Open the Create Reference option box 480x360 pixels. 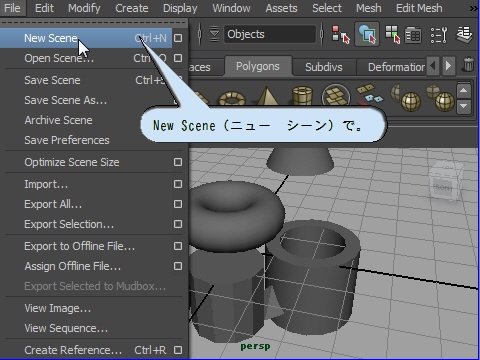tap(178, 350)
